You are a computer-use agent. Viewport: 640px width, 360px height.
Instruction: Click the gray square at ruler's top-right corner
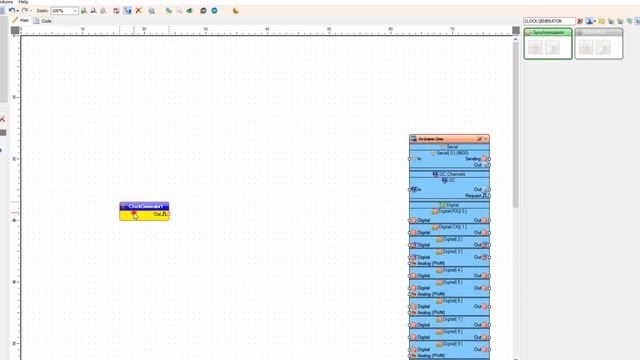(516, 30)
